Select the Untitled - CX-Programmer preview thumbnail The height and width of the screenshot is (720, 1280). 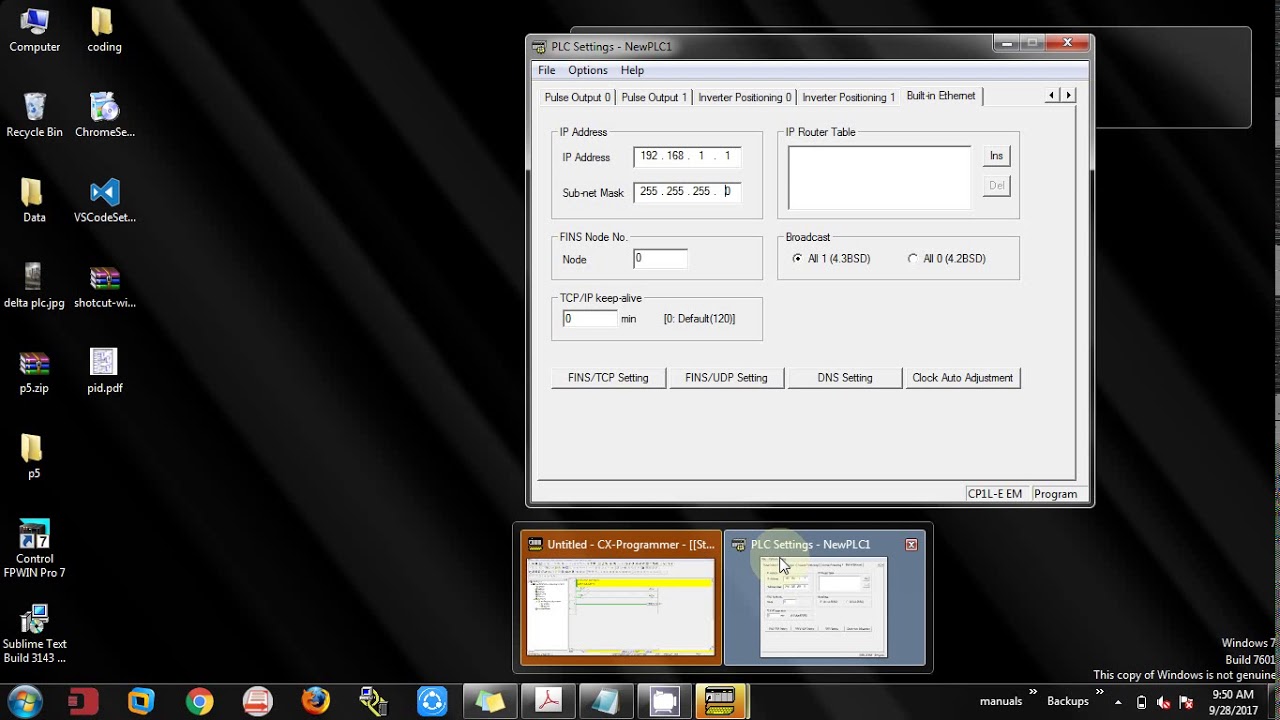pyautogui.click(x=621, y=597)
